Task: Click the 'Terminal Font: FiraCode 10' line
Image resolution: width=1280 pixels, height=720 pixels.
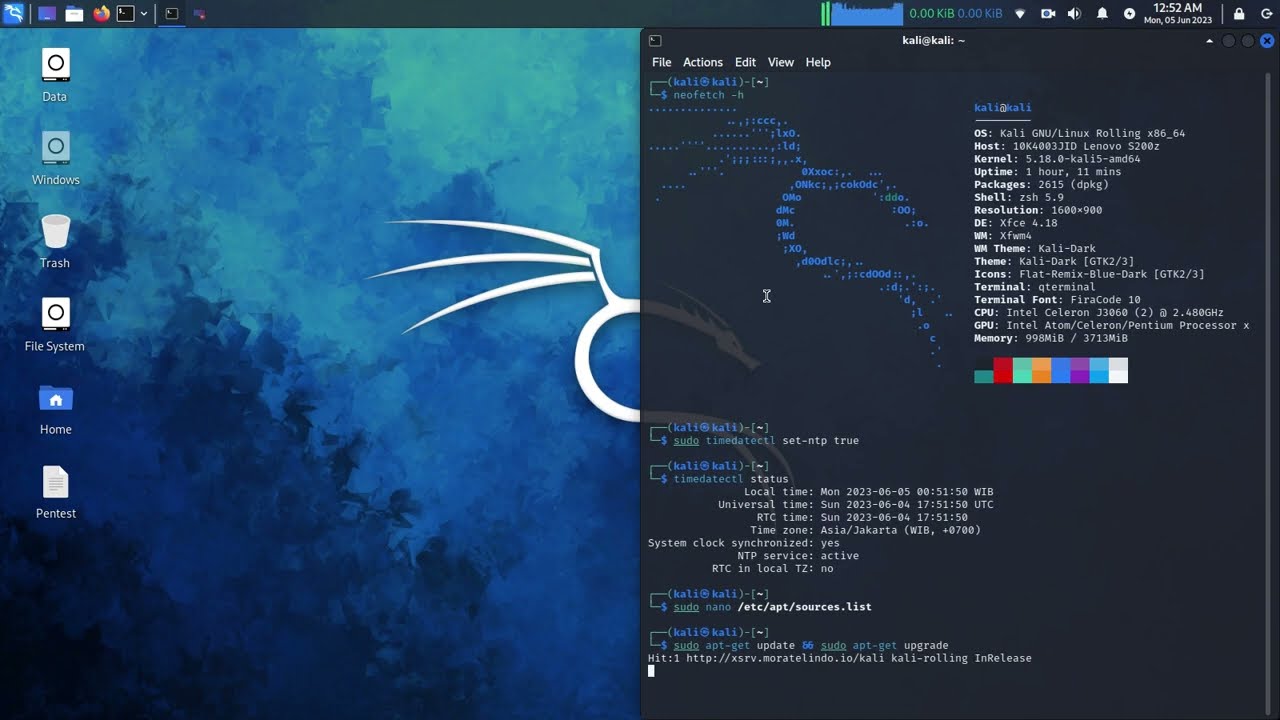Action: (1057, 300)
